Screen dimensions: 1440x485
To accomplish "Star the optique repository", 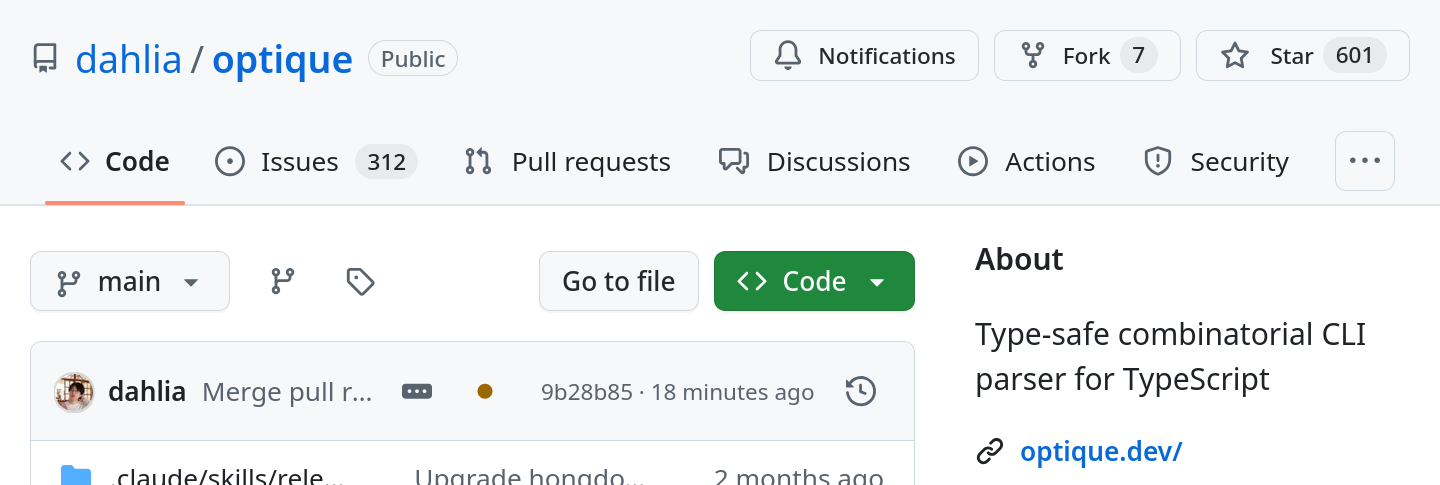I will click(x=1302, y=56).
